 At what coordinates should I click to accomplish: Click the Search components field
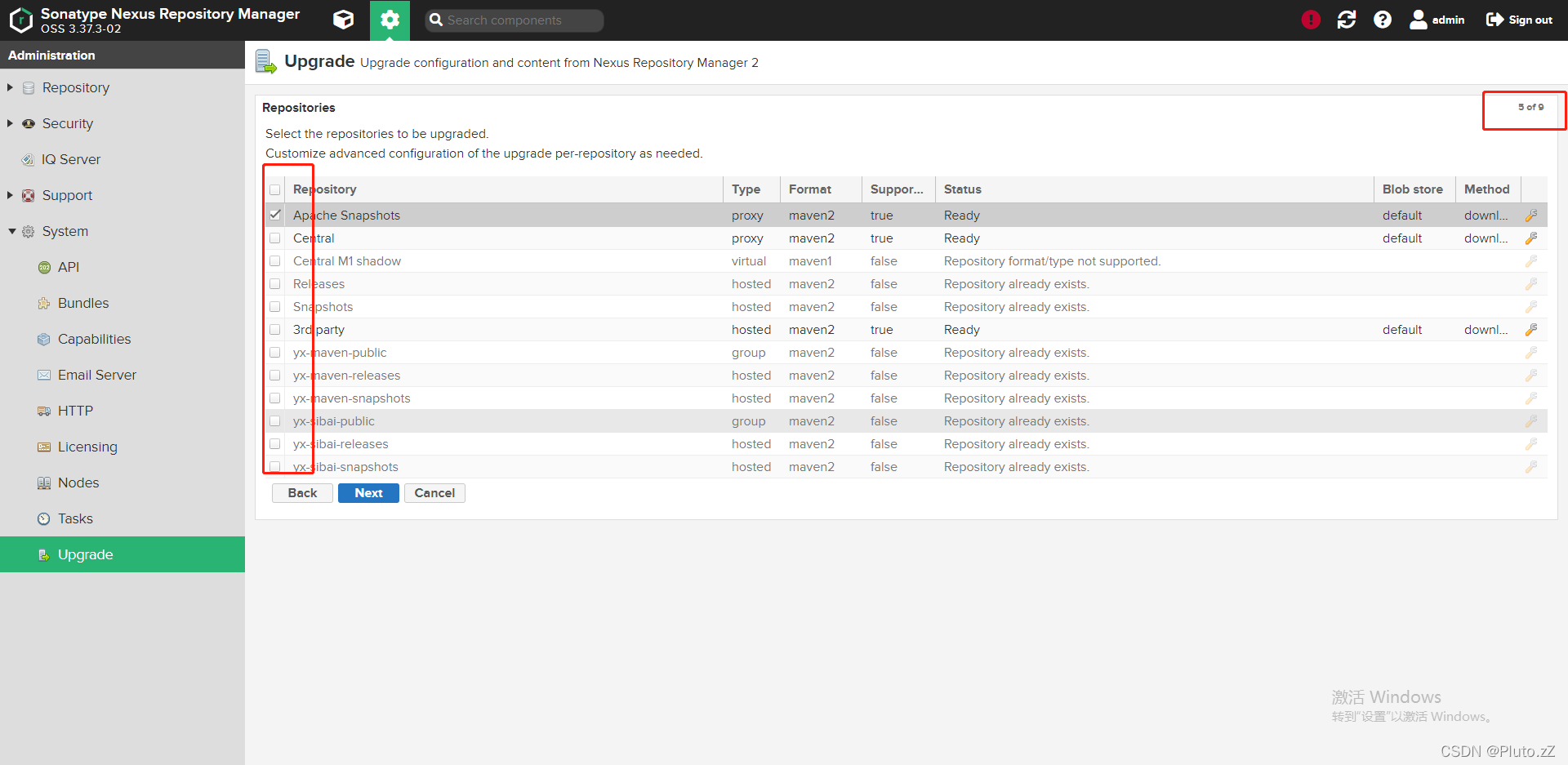(x=514, y=20)
